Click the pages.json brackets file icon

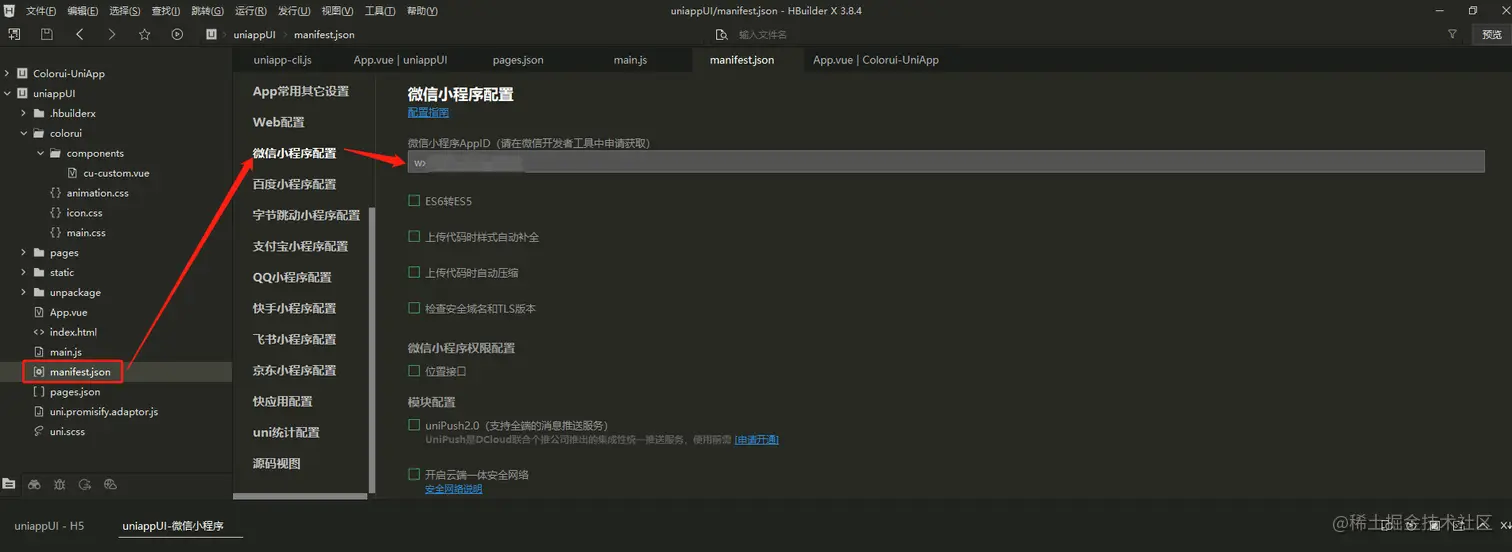[x=39, y=392]
